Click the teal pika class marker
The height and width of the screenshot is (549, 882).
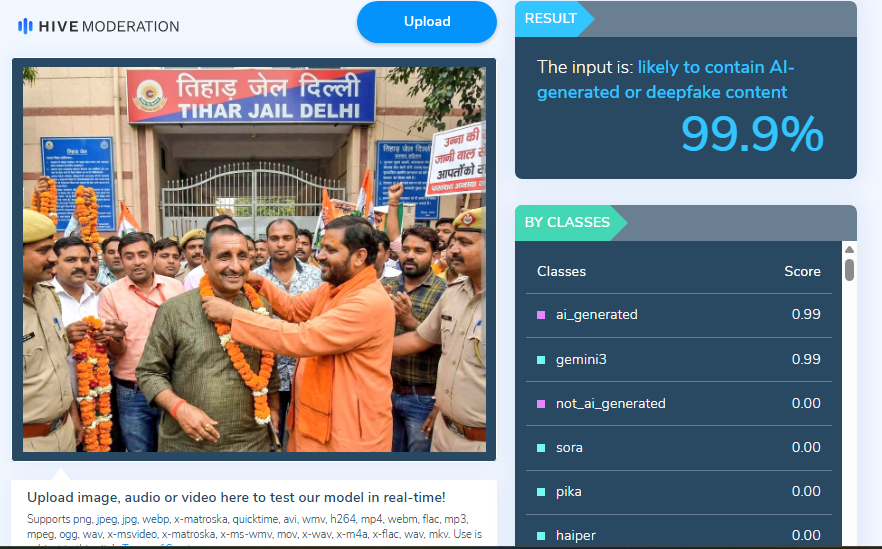[541, 492]
